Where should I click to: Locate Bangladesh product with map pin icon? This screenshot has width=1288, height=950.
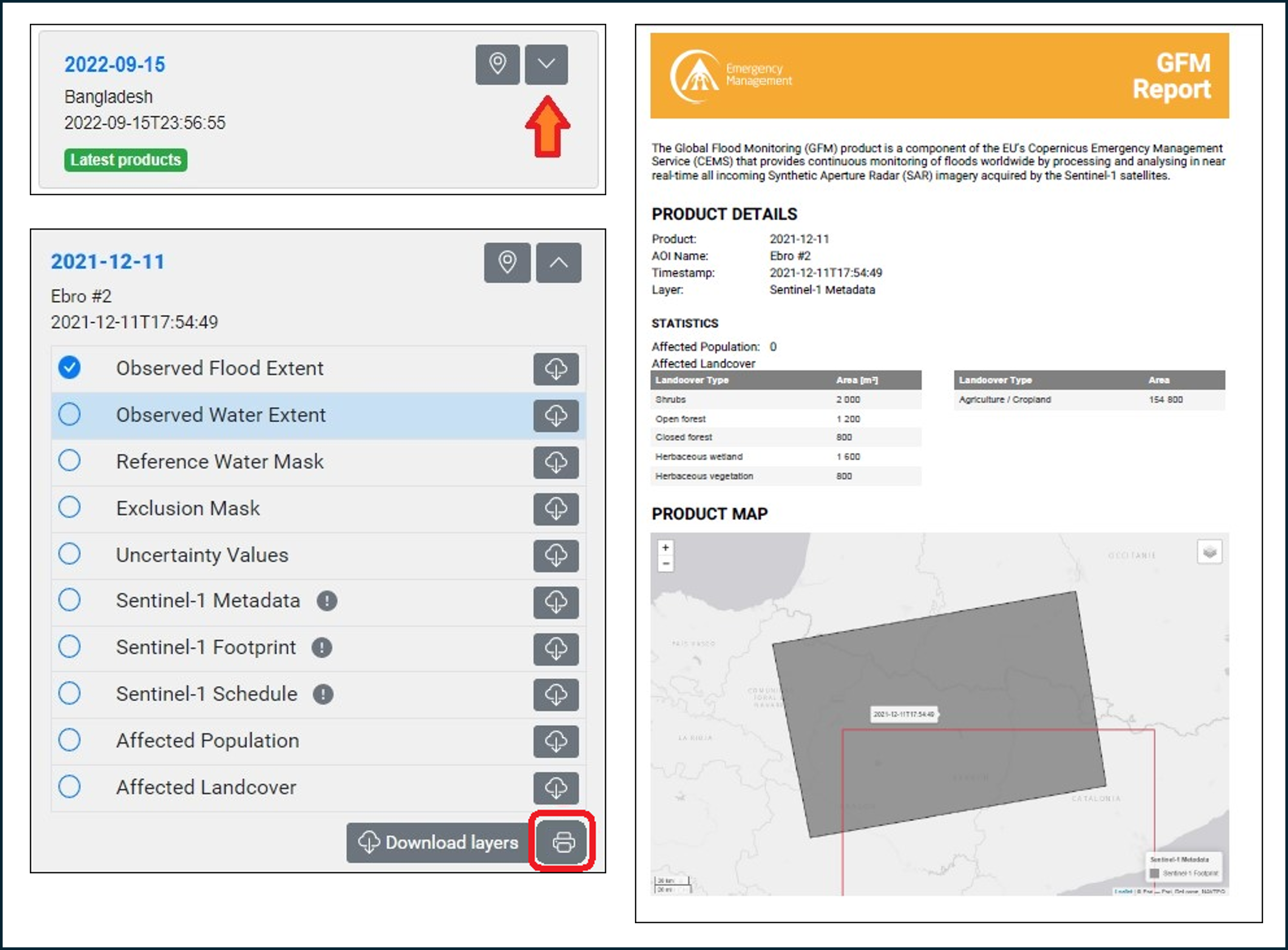click(497, 65)
